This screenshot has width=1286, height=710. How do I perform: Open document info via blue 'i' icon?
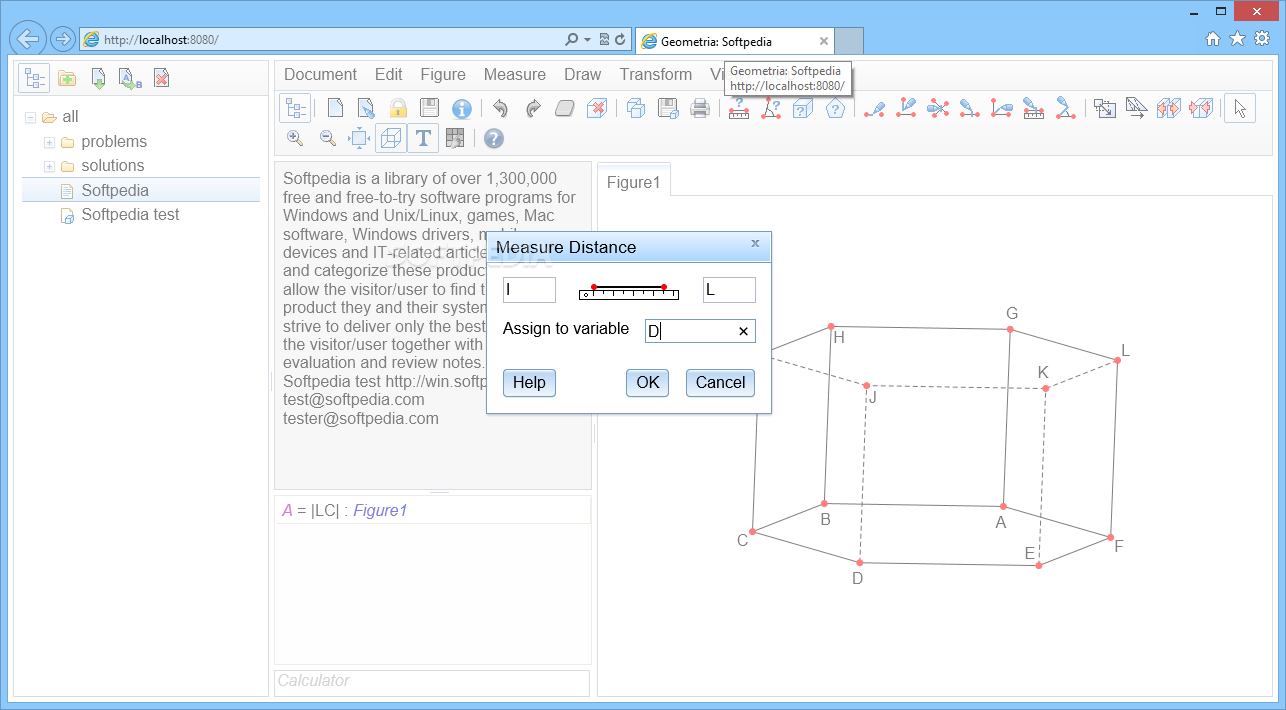[x=461, y=108]
